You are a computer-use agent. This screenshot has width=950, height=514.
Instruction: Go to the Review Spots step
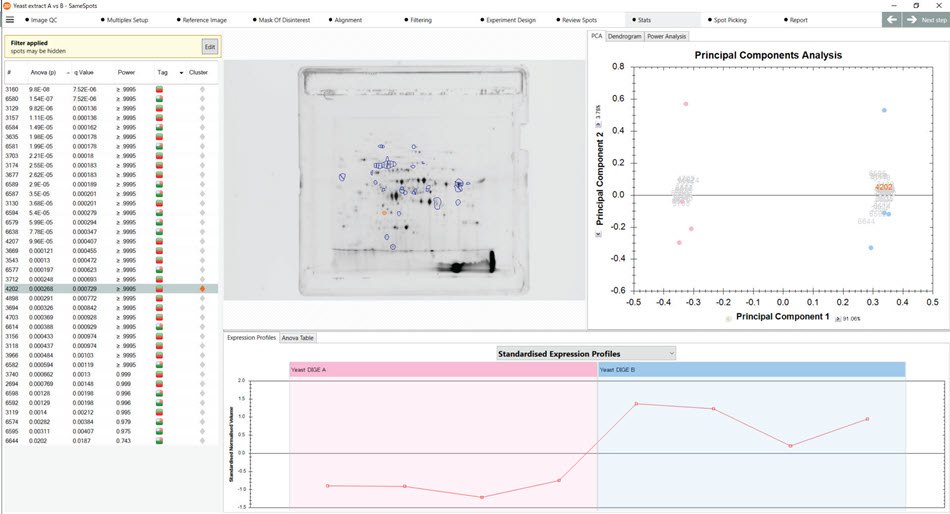[577, 20]
